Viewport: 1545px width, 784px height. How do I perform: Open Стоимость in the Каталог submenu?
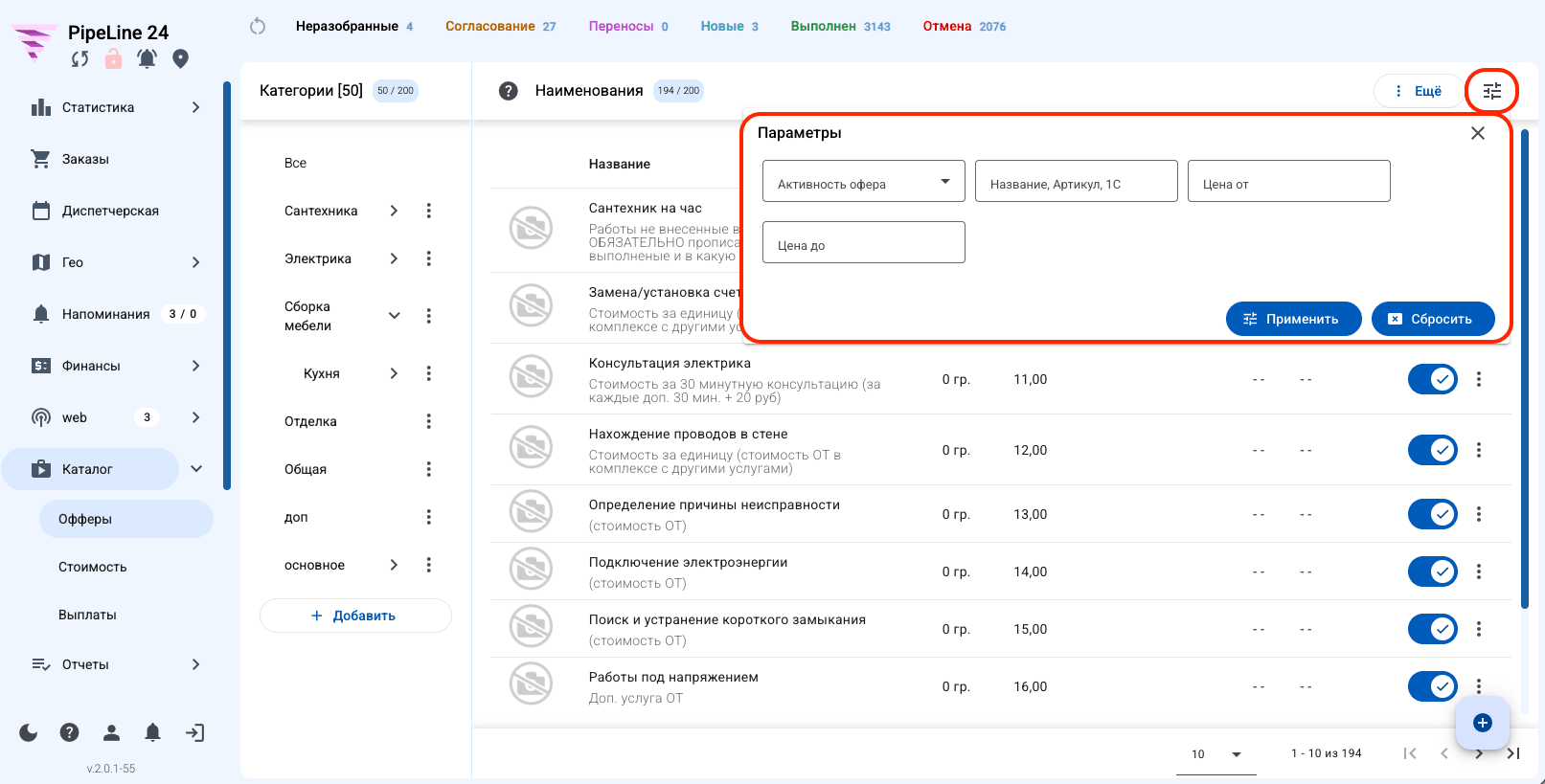pos(93,567)
